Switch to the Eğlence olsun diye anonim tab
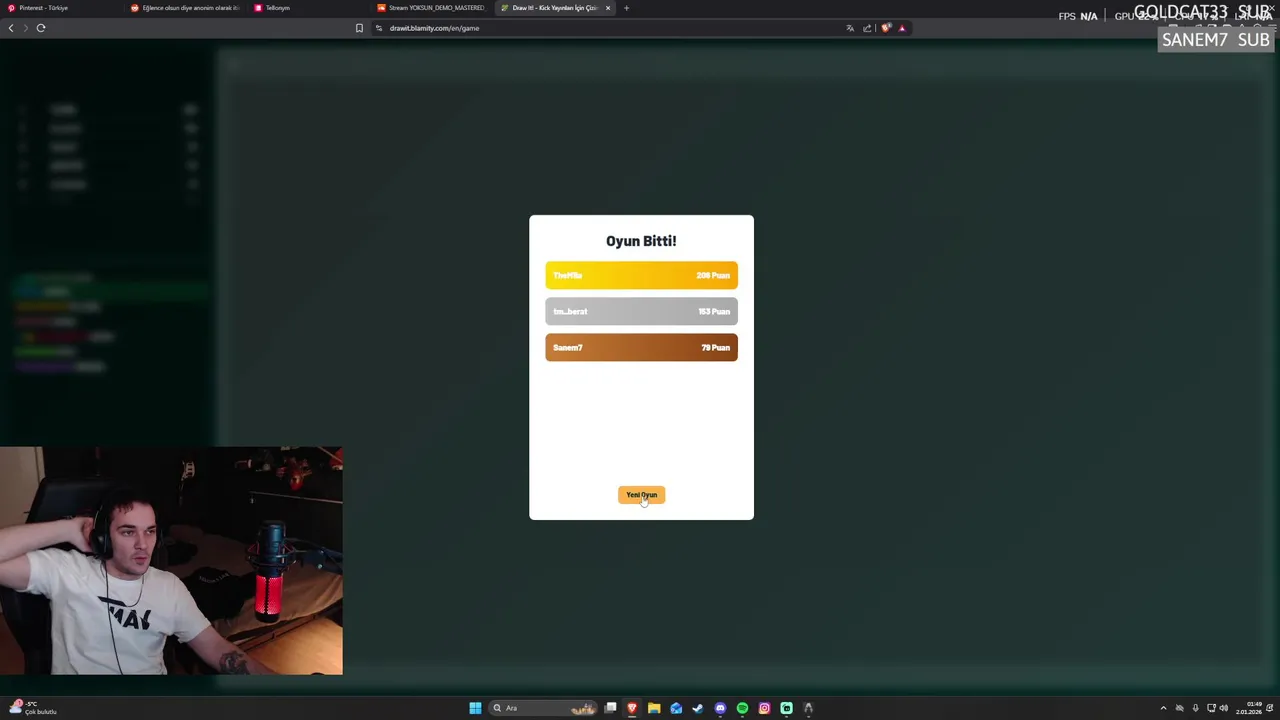 (186, 8)
